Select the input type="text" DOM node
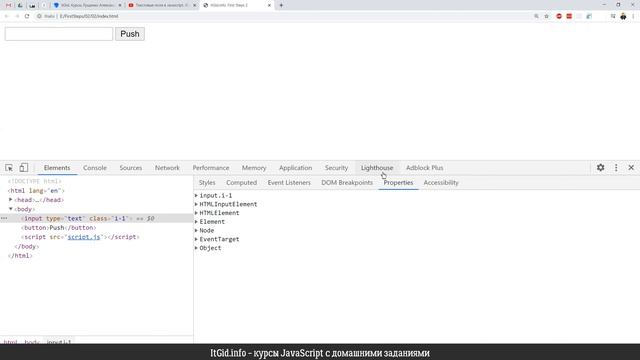640x360 pixels. coord(96,218)
